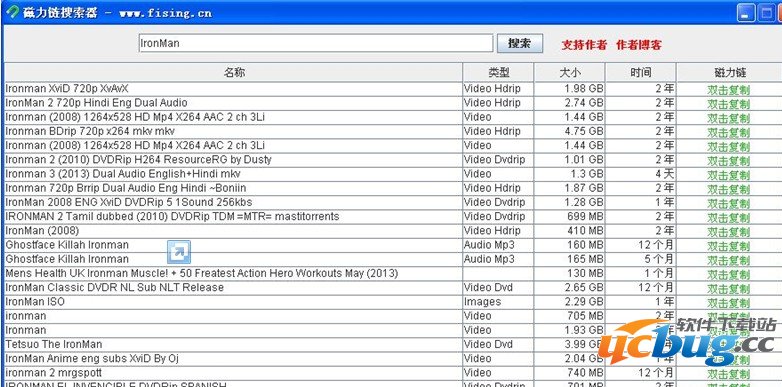Sort by the 时间 column header
The height and width of the screenshot is (387, 782).
click(x=640, y=72)
